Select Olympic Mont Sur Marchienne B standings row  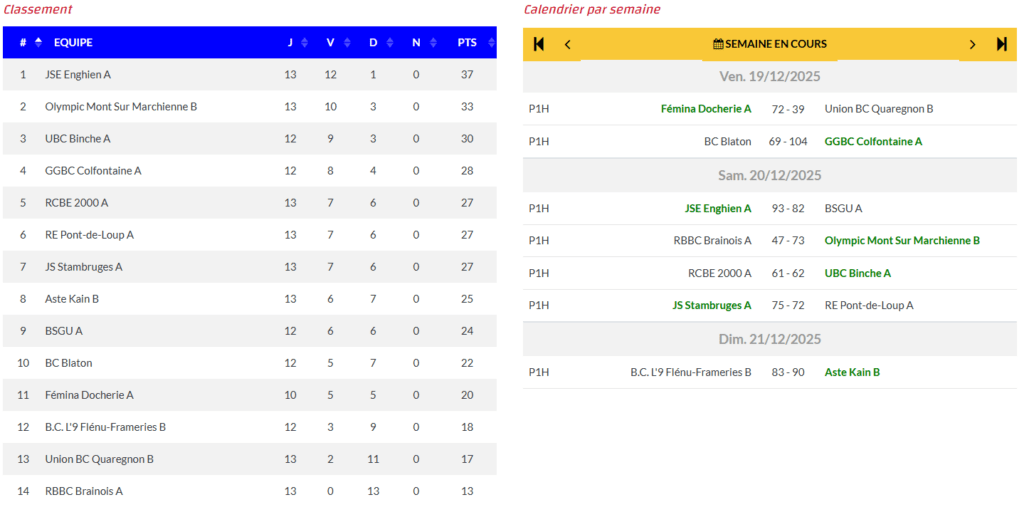pyautogui.click(x=121, y=107)
